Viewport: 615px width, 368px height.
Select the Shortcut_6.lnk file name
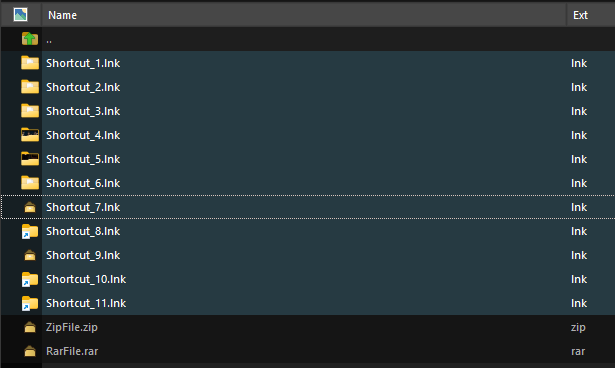click(83, 183)
